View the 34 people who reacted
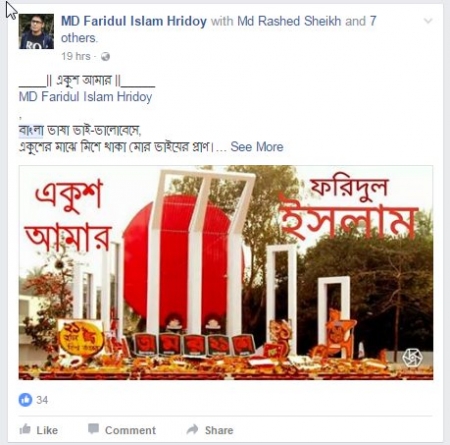The width and height of the screenshot is (450, 445). [42, 400]
